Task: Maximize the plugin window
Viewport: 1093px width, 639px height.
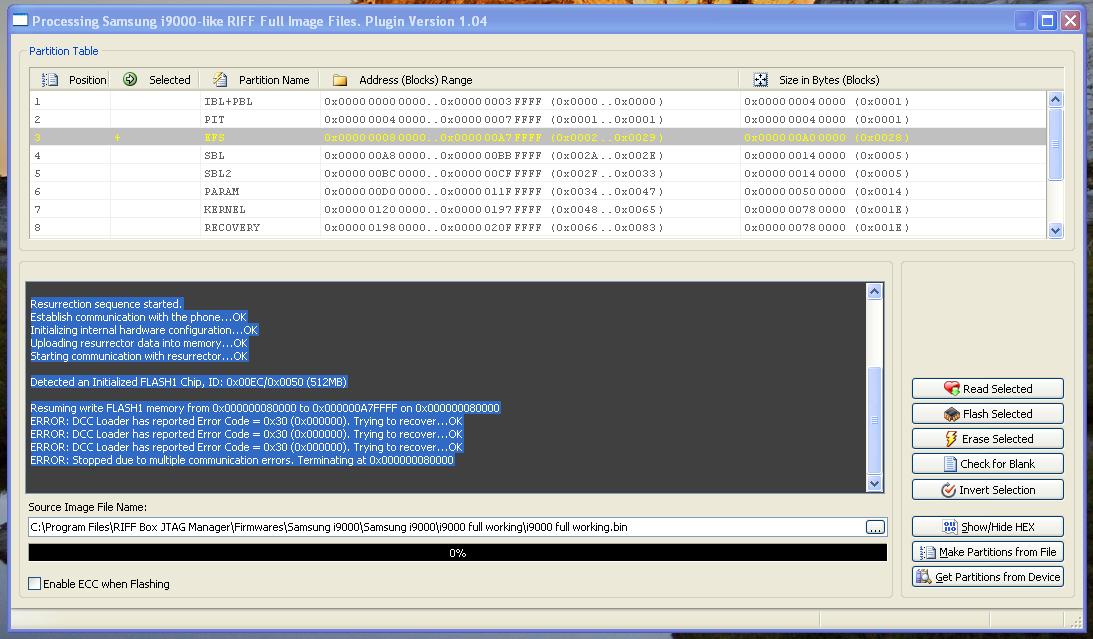Action: coord(1047,21)
